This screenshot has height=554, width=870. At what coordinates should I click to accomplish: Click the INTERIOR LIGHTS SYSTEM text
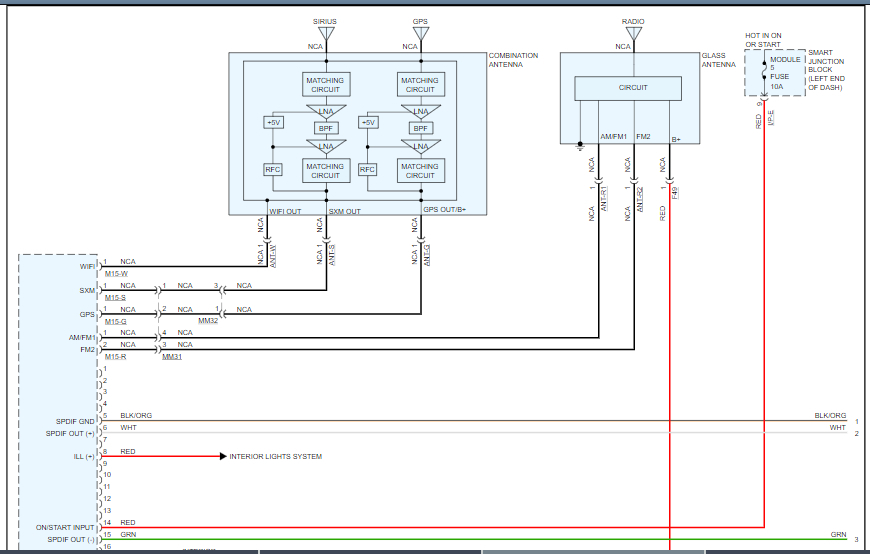tap(276, 456)
